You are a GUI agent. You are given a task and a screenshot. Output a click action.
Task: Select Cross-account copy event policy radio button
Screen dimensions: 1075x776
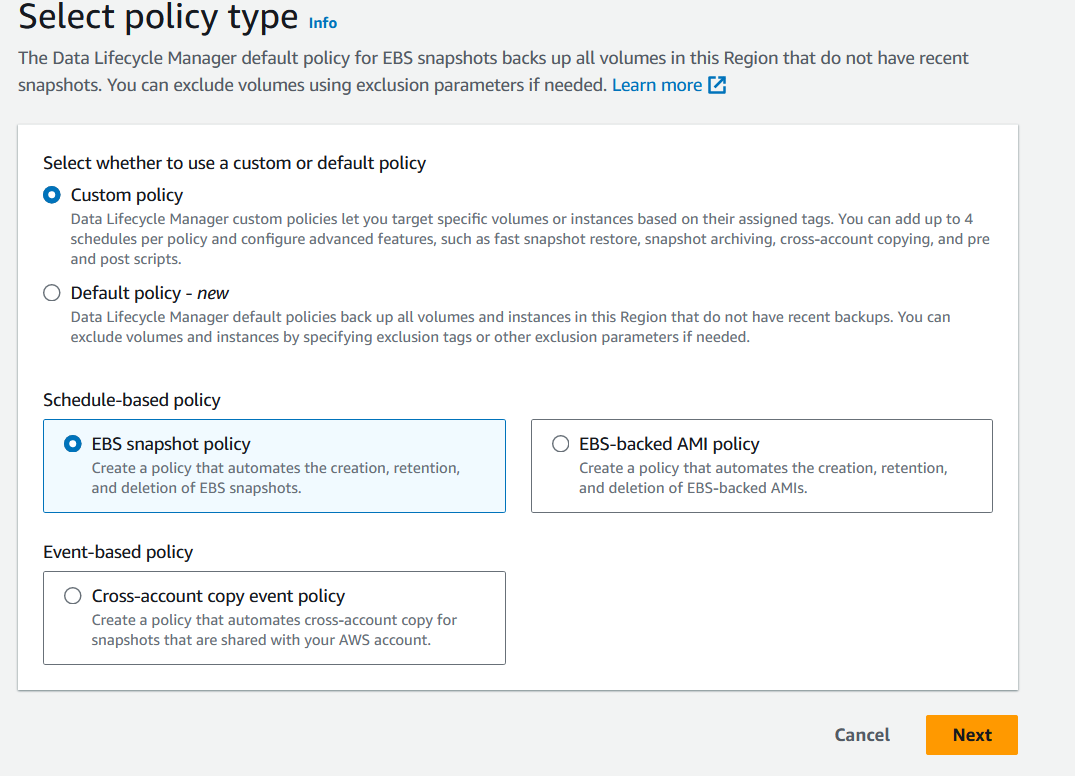(73, 596)
